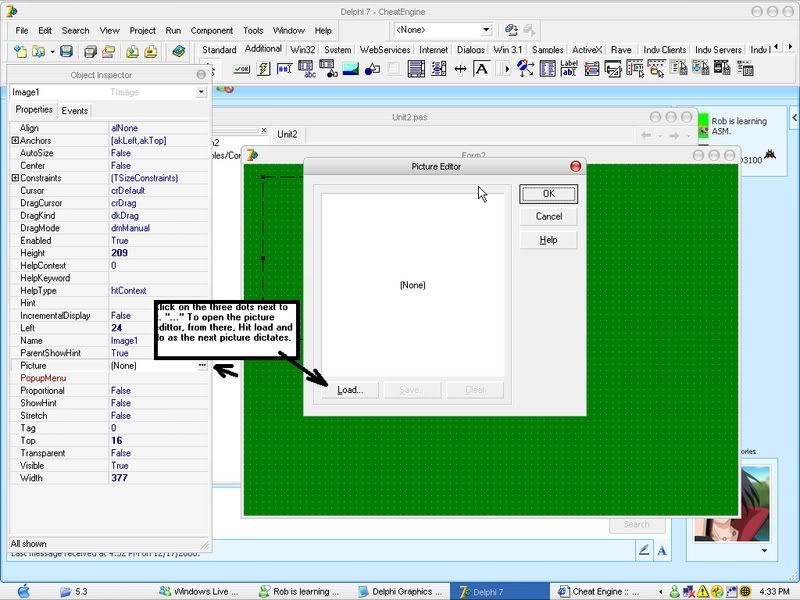Image resolution: width=800 pixels, height=600 pixels.
Task: Expand the Constraints property
Action: tap(15, 178)
